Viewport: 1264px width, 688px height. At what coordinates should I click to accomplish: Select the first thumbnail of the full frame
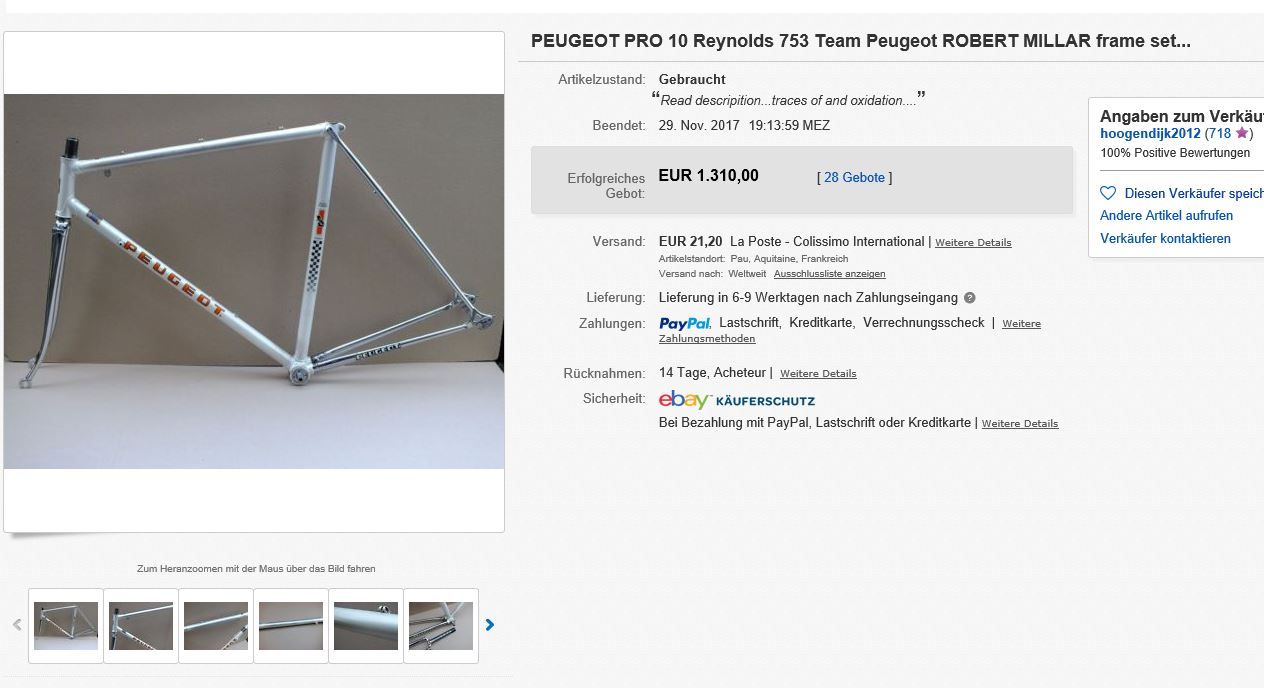66,625
